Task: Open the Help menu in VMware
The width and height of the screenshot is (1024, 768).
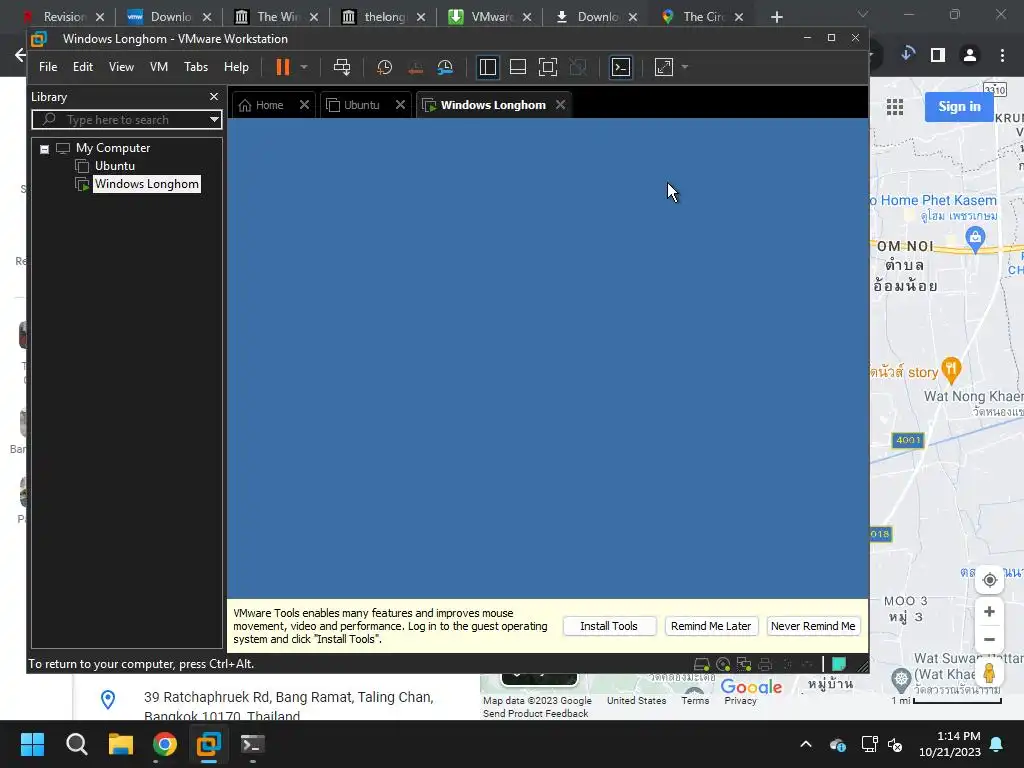Action: click(x=236, y=67)
